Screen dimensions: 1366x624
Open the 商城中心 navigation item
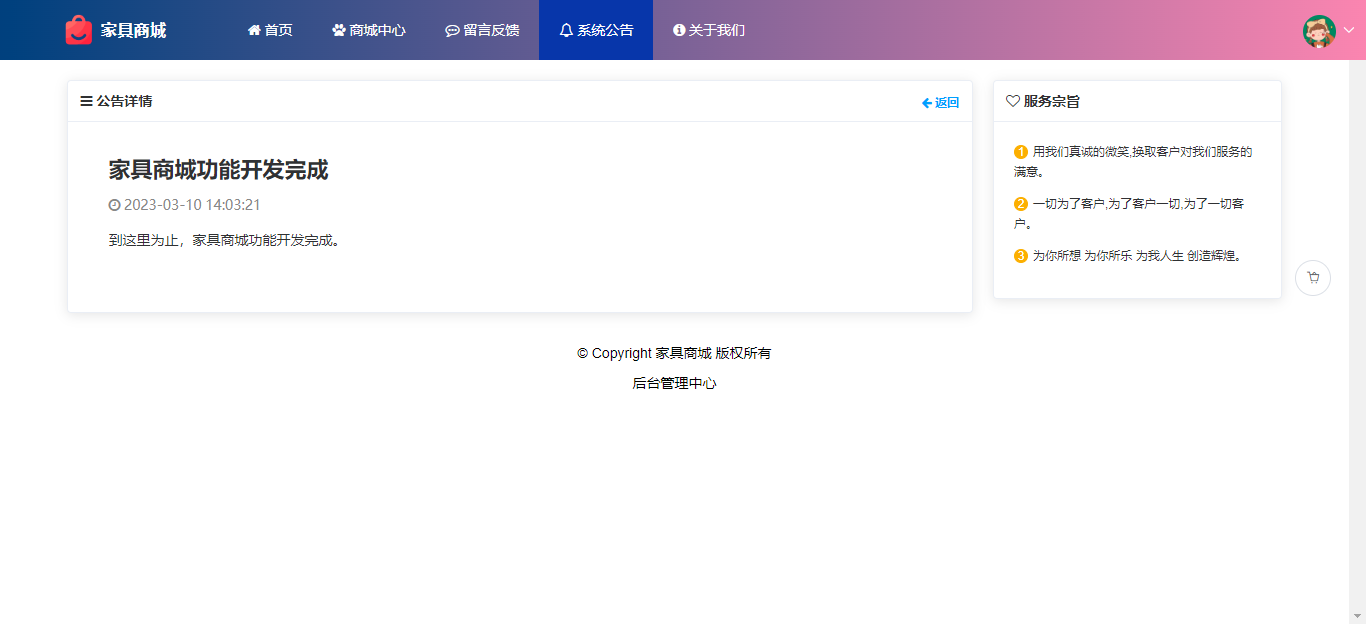point(368,30)
